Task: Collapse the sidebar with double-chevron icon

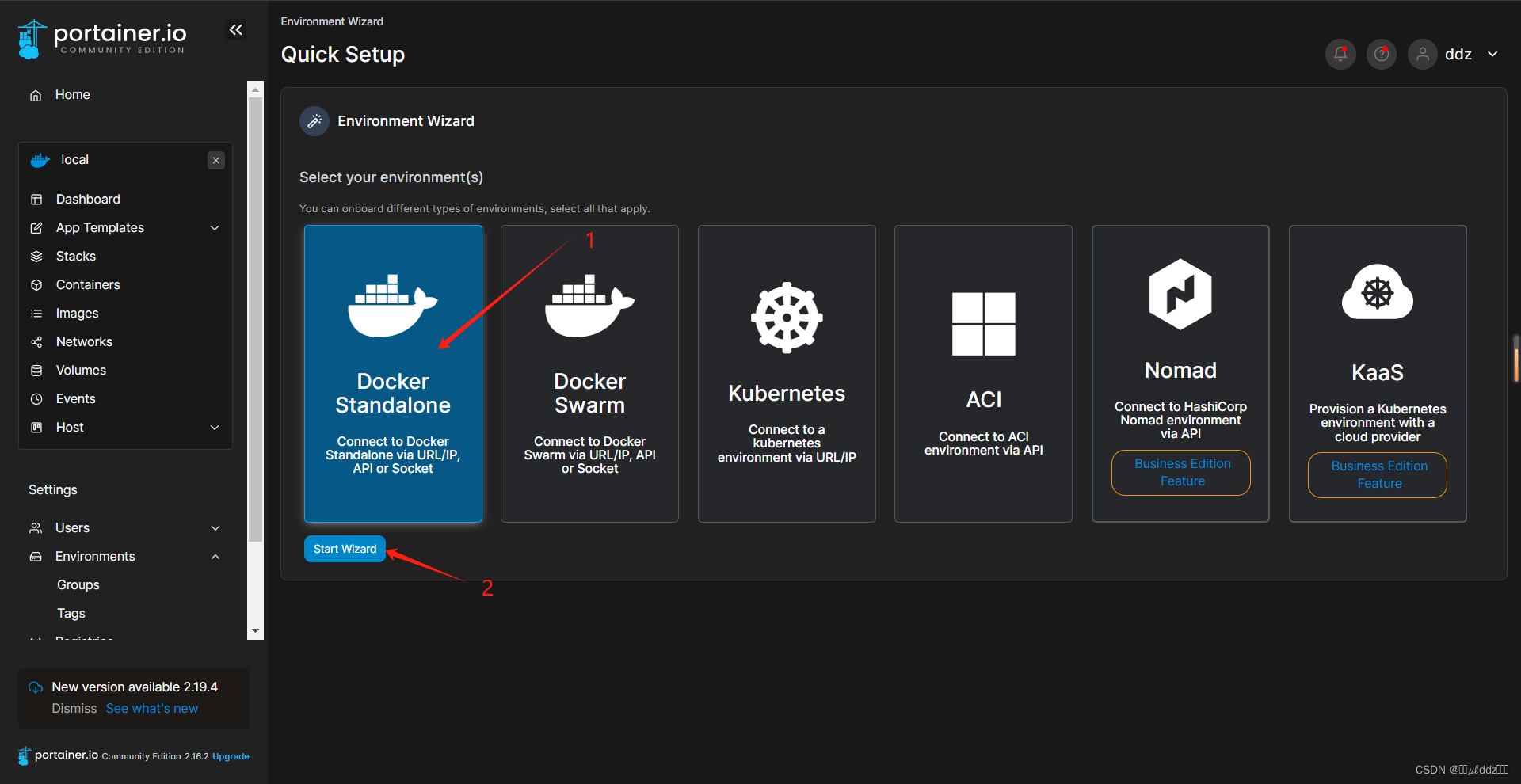Action: click(x=235, y=30)
